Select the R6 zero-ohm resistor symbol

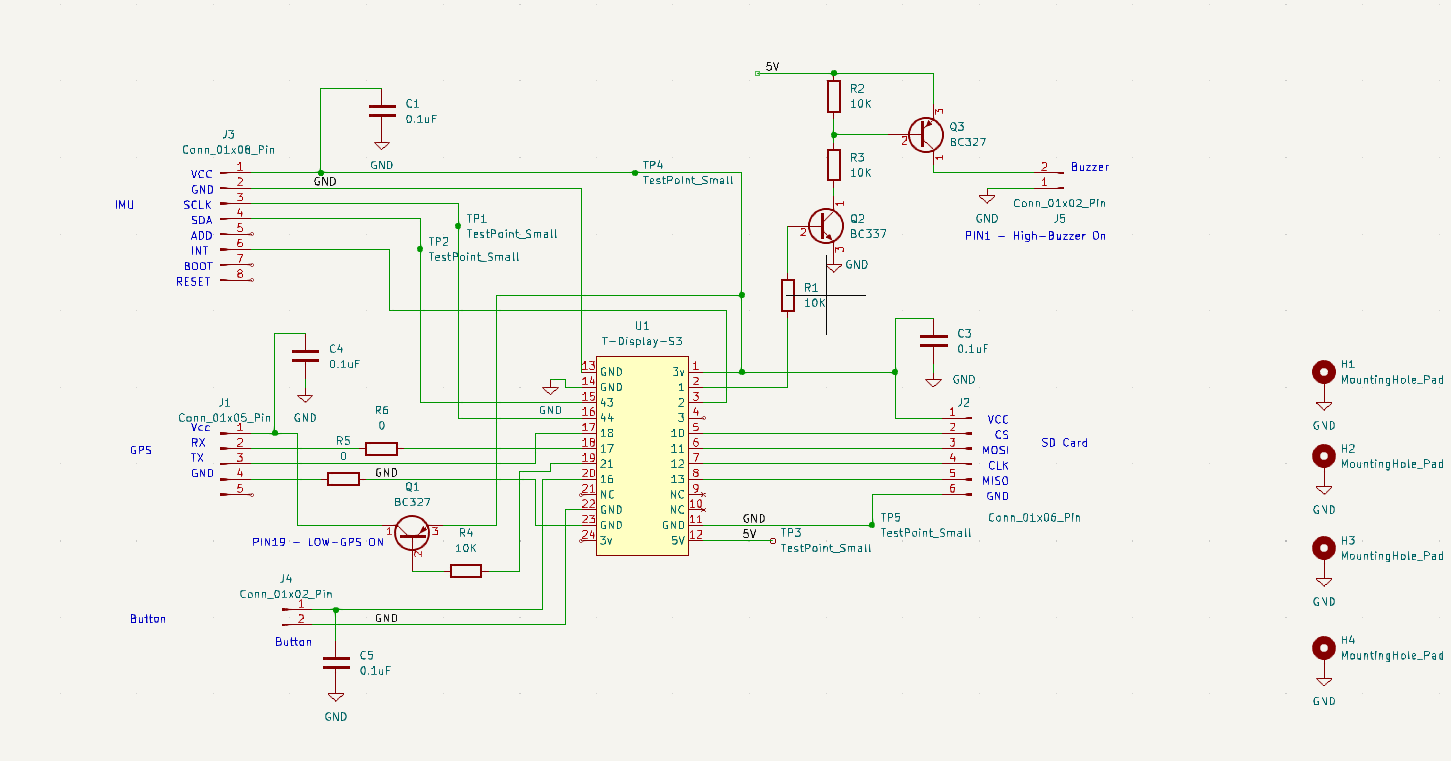pos(382,449)
